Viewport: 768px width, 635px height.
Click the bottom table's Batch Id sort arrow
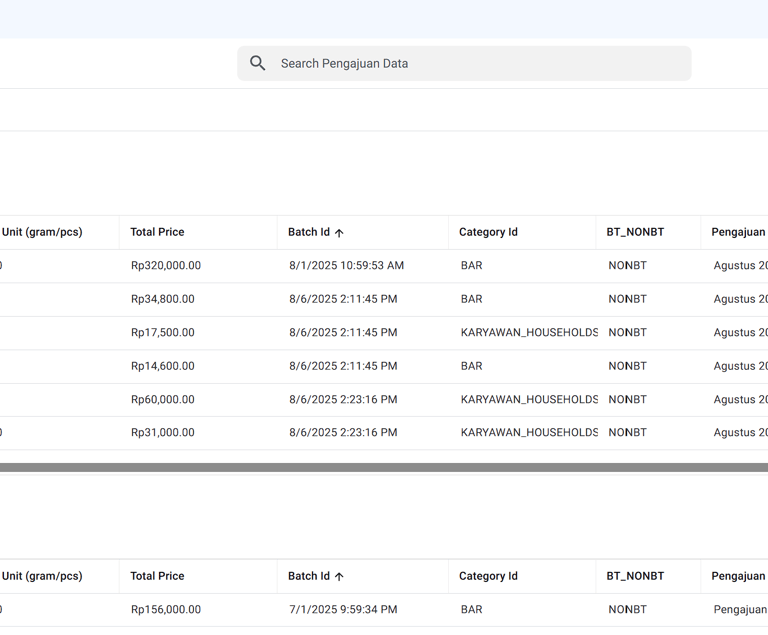339,577
